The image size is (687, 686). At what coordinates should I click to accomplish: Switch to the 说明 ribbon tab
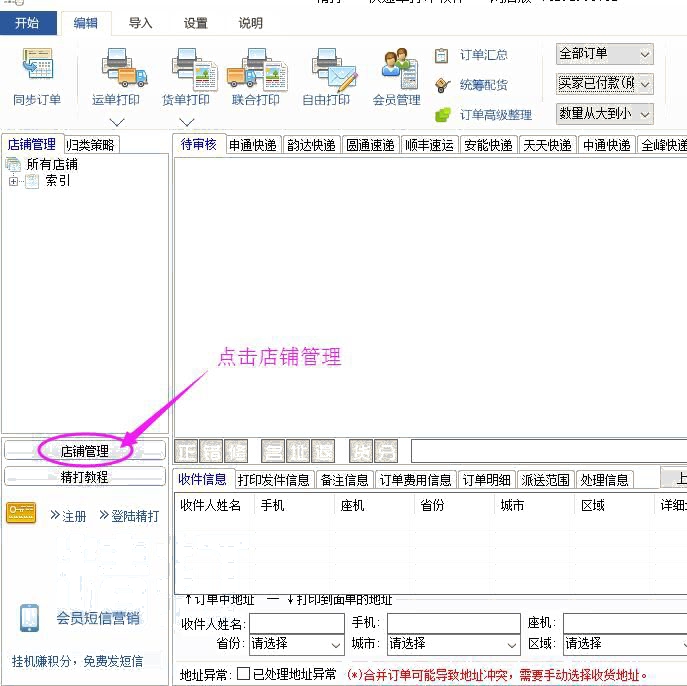click(250, 23)
